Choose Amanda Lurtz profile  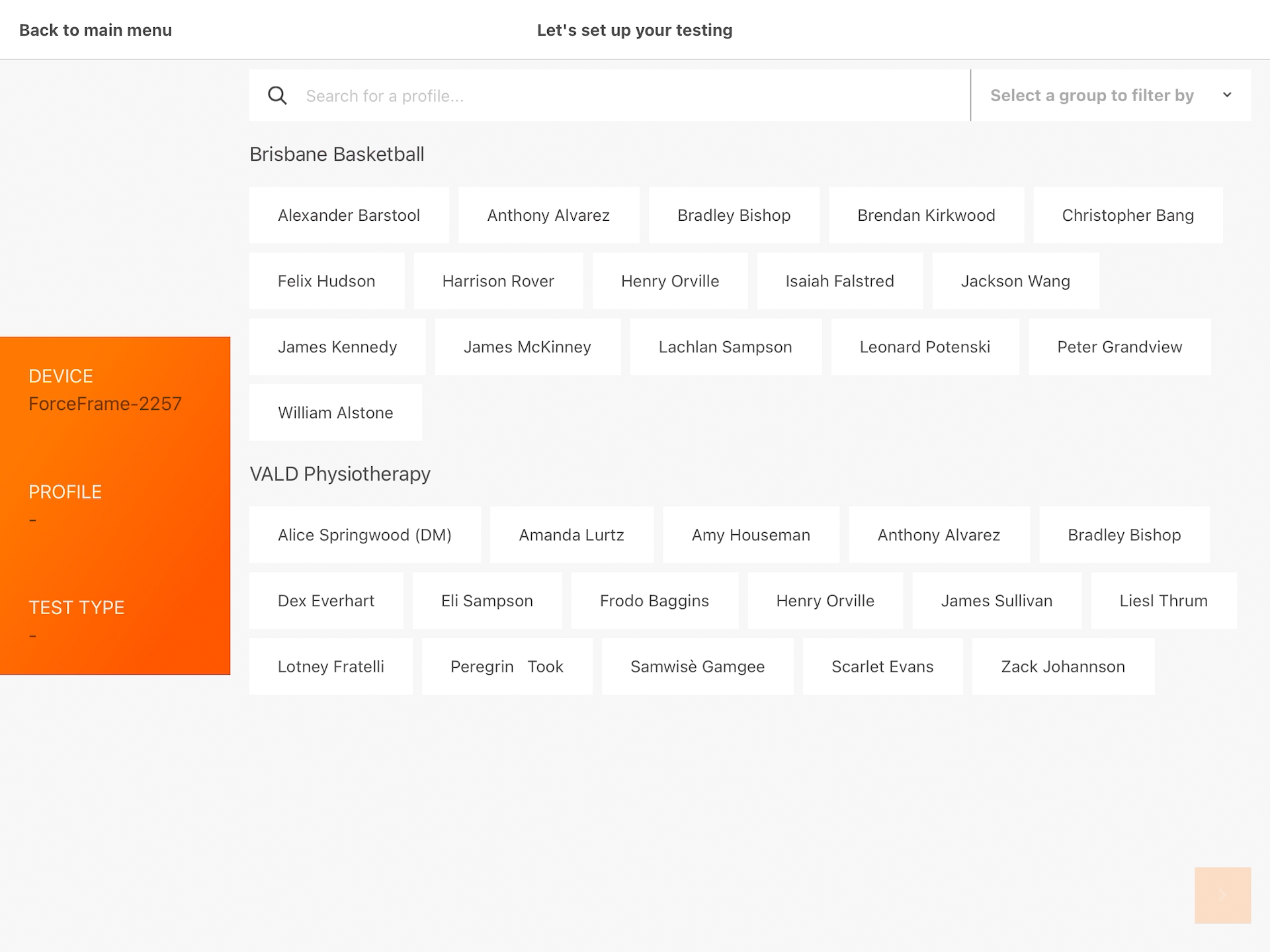[571, 535]
